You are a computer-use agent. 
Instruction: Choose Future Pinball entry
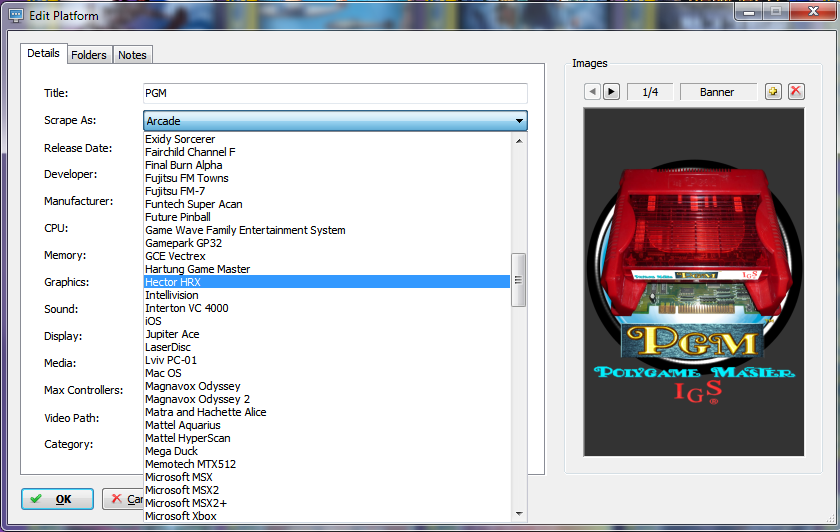pos(327,217)
